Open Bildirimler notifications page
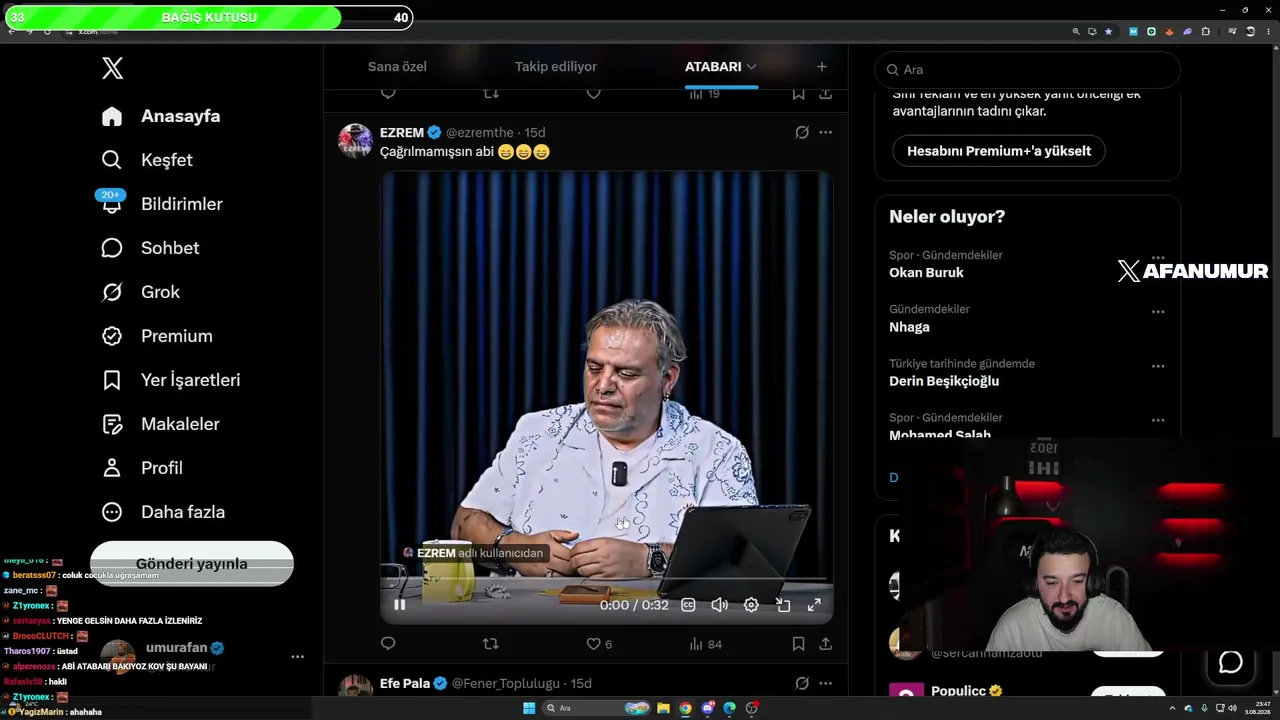The image size is (1280, 720). [162, 204]
